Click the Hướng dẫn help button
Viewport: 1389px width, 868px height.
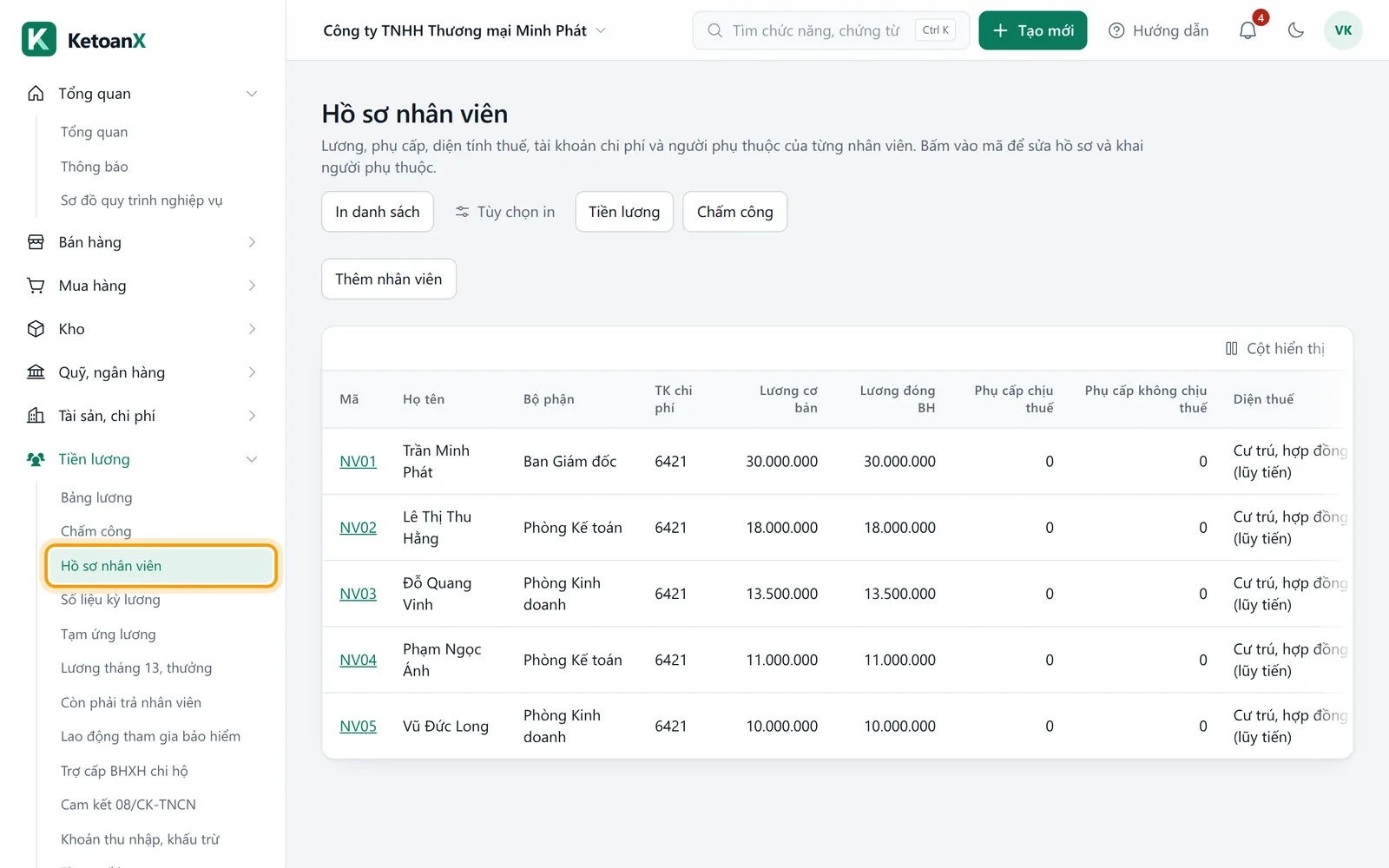pyautogui.click(x=1159, y=30)
